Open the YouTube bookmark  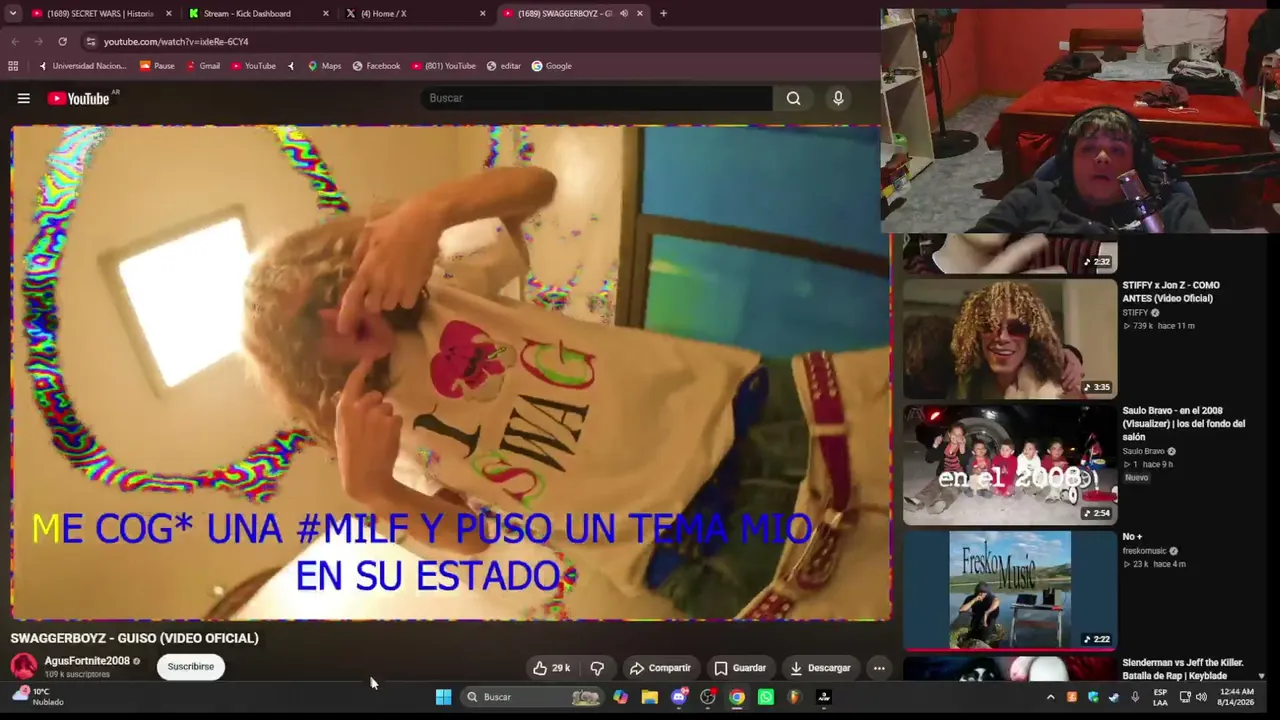pos(253,66)
